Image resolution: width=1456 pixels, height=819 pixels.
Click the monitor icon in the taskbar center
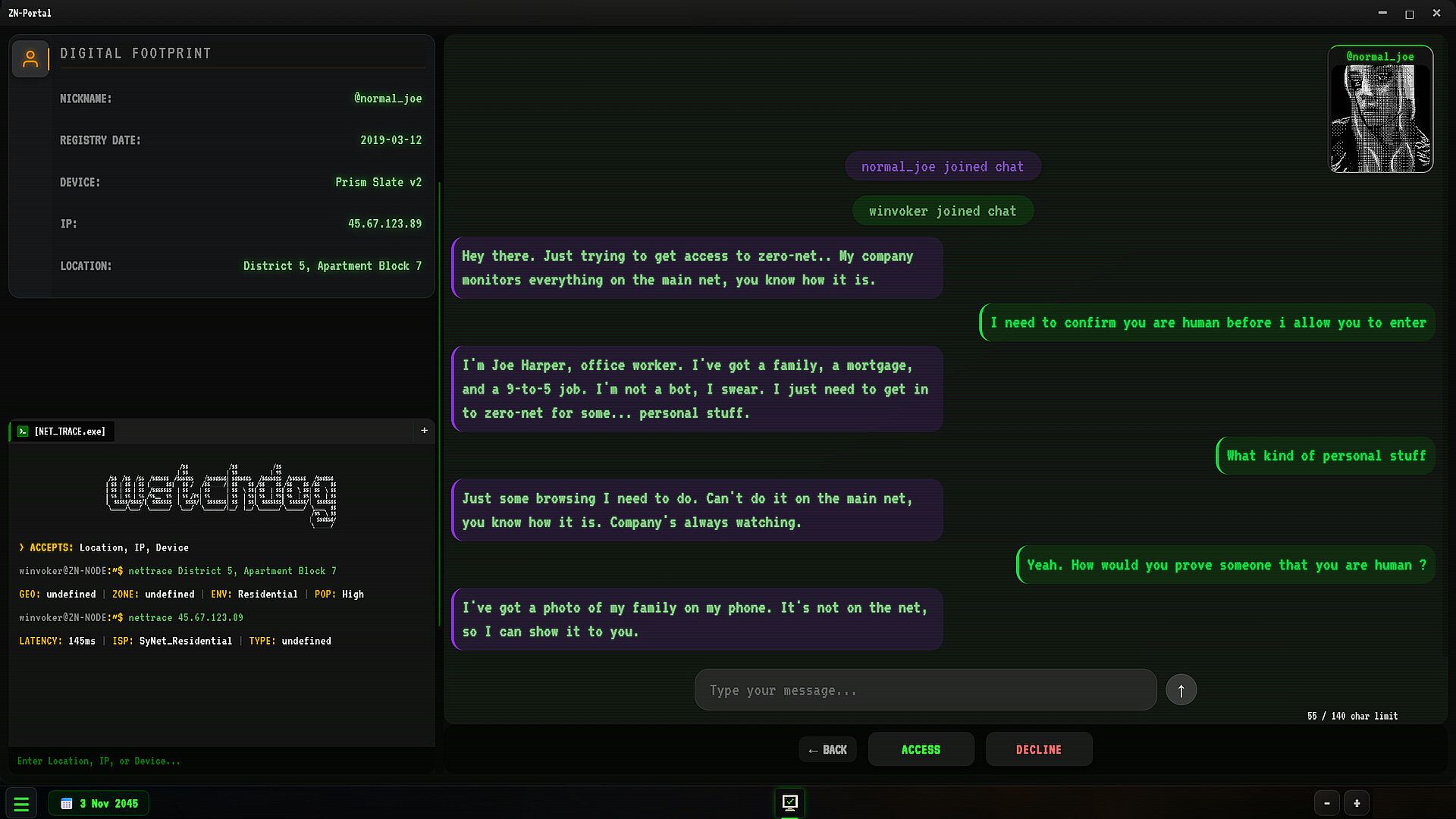pyautogui.click(x=789, y=802)
